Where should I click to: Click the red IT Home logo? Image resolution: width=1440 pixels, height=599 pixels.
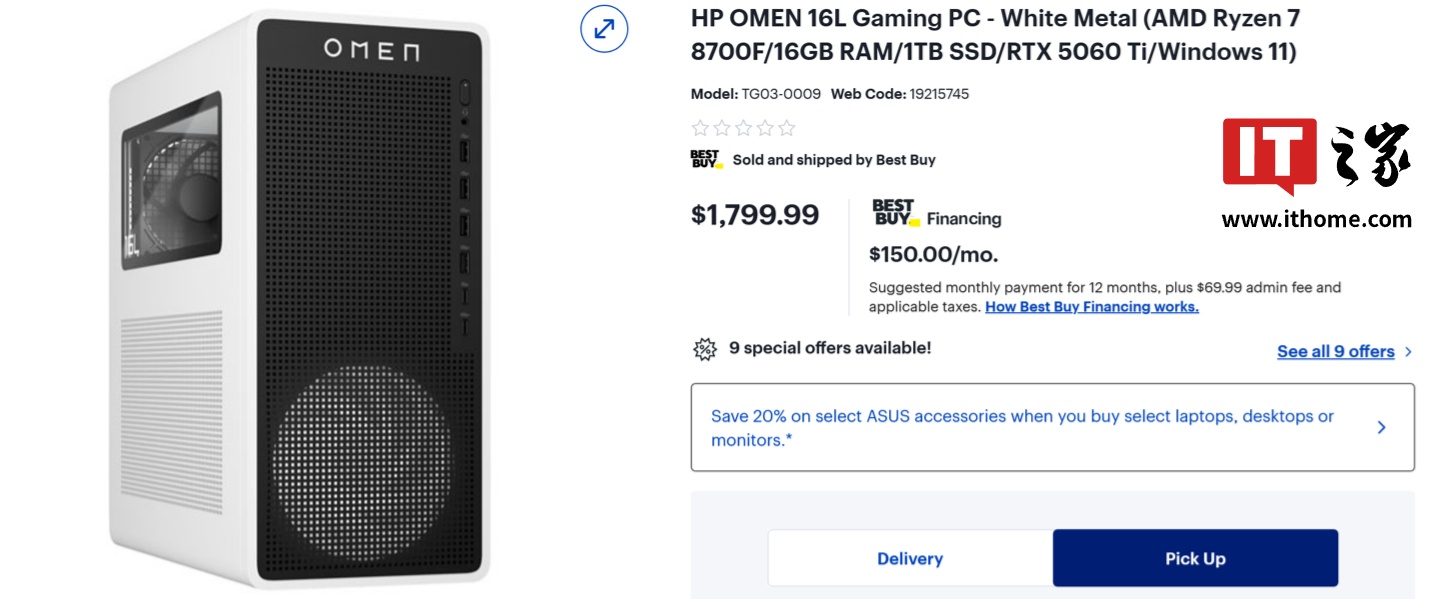click(1269, 155)
